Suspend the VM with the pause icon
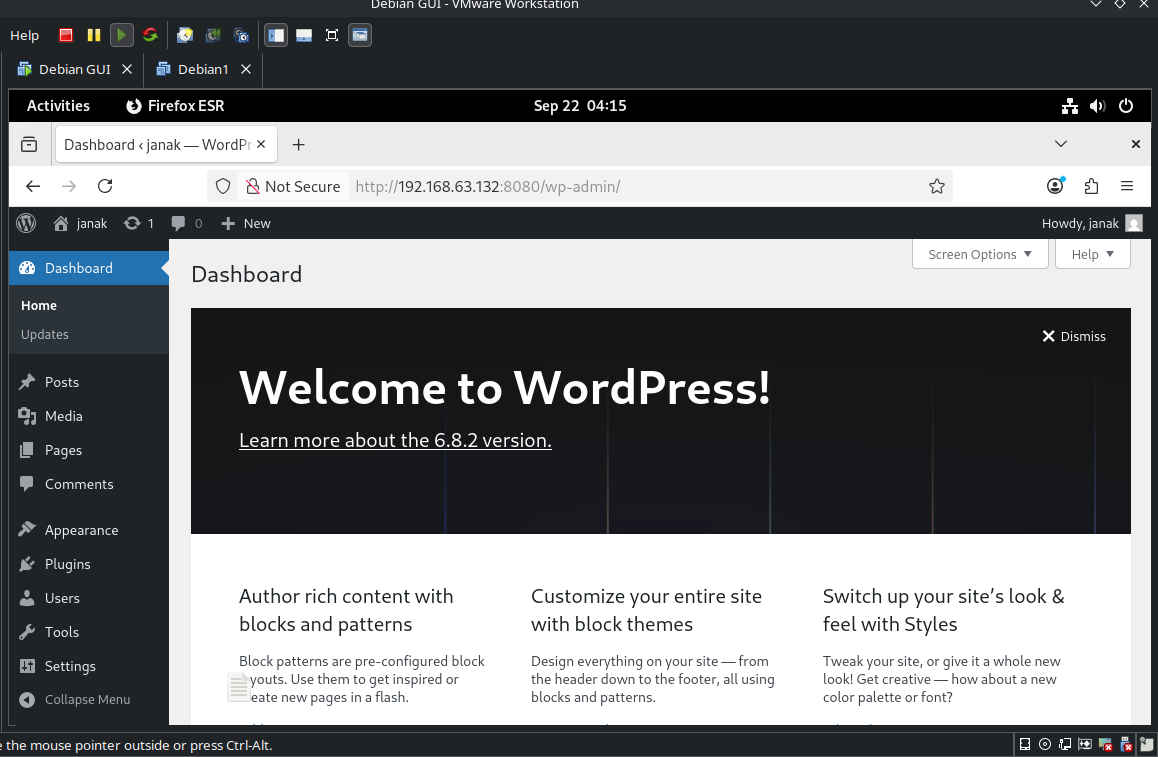Screen dimensions: 1158x757 (94, 35)
